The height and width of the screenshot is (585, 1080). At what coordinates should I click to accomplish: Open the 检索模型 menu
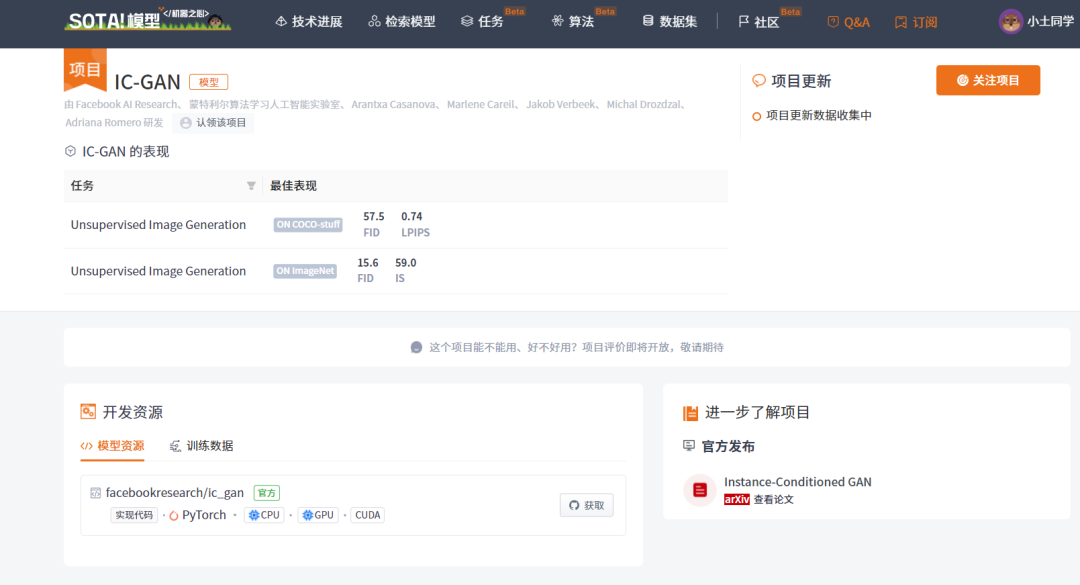click(x=402, y=22)
